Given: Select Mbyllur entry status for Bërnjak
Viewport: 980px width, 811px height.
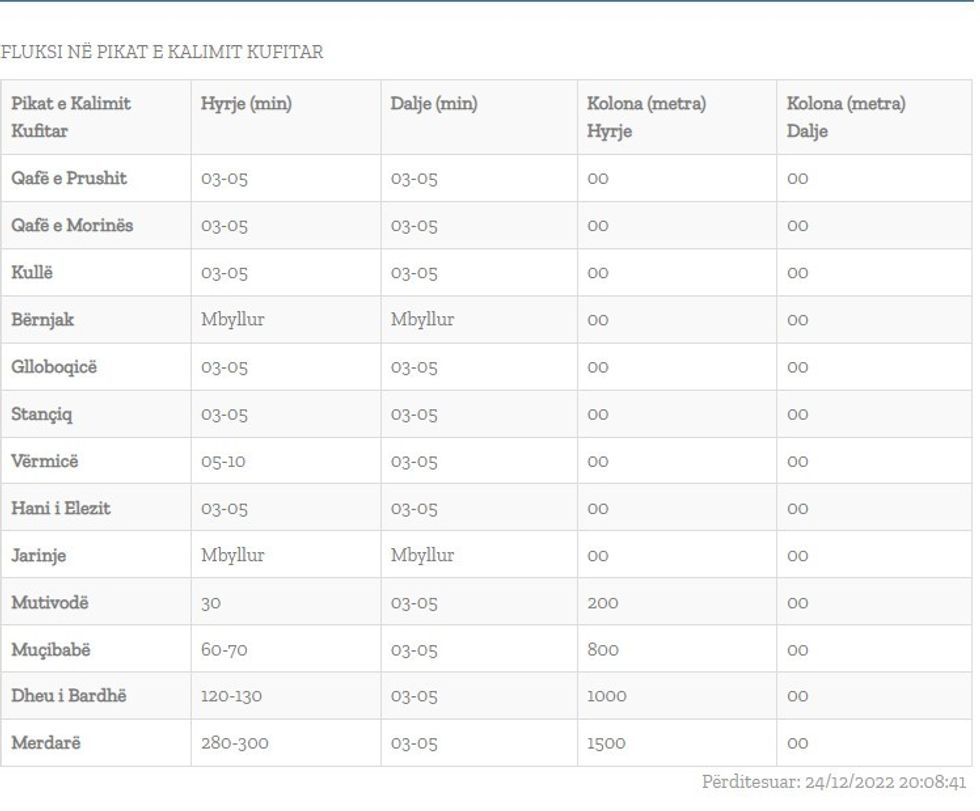Looking at the screenshot, I should (232, 320).
